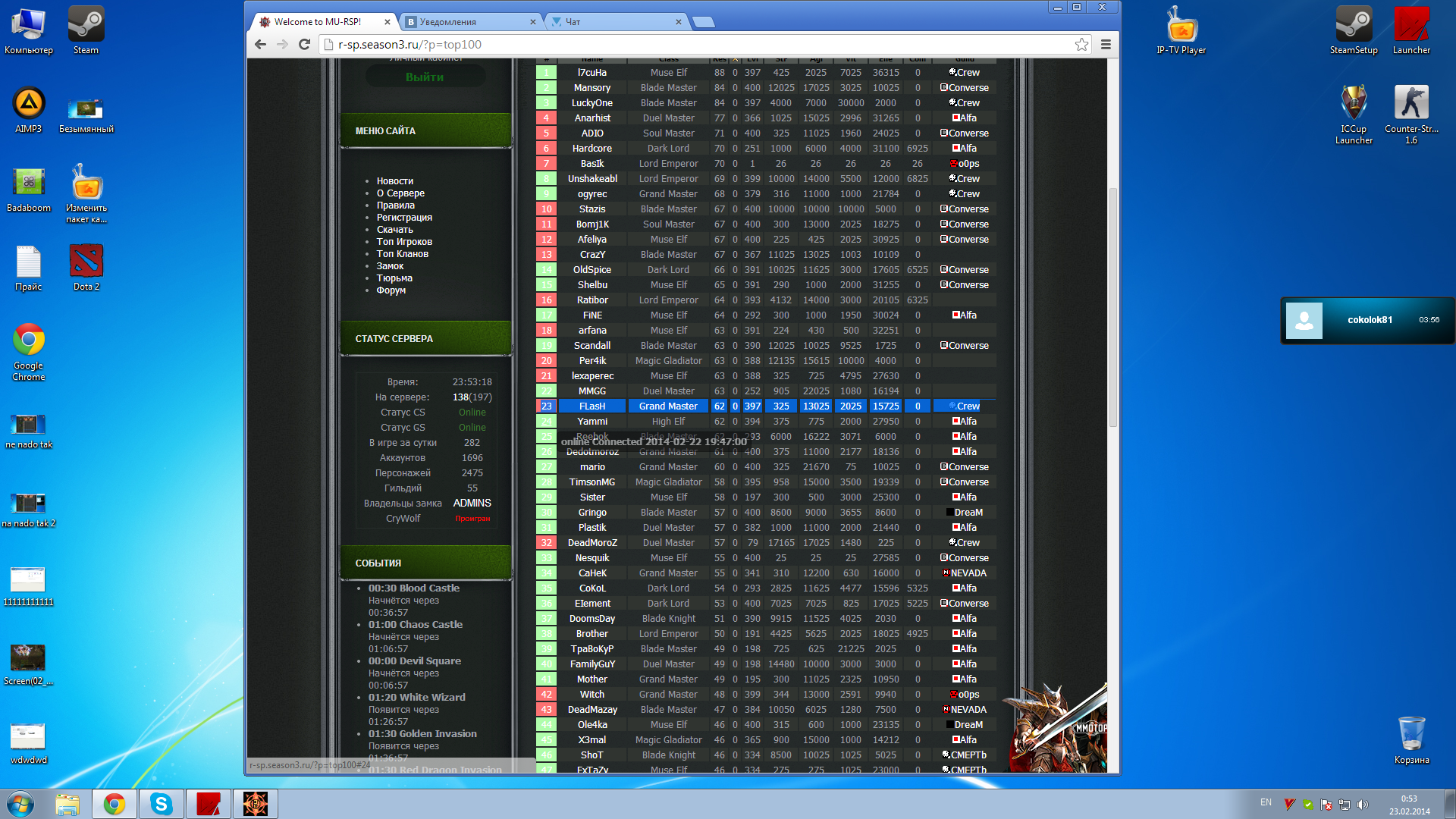1456x819 pixels.
Task: Close the Уведомления tab
Action: point(532,22)
